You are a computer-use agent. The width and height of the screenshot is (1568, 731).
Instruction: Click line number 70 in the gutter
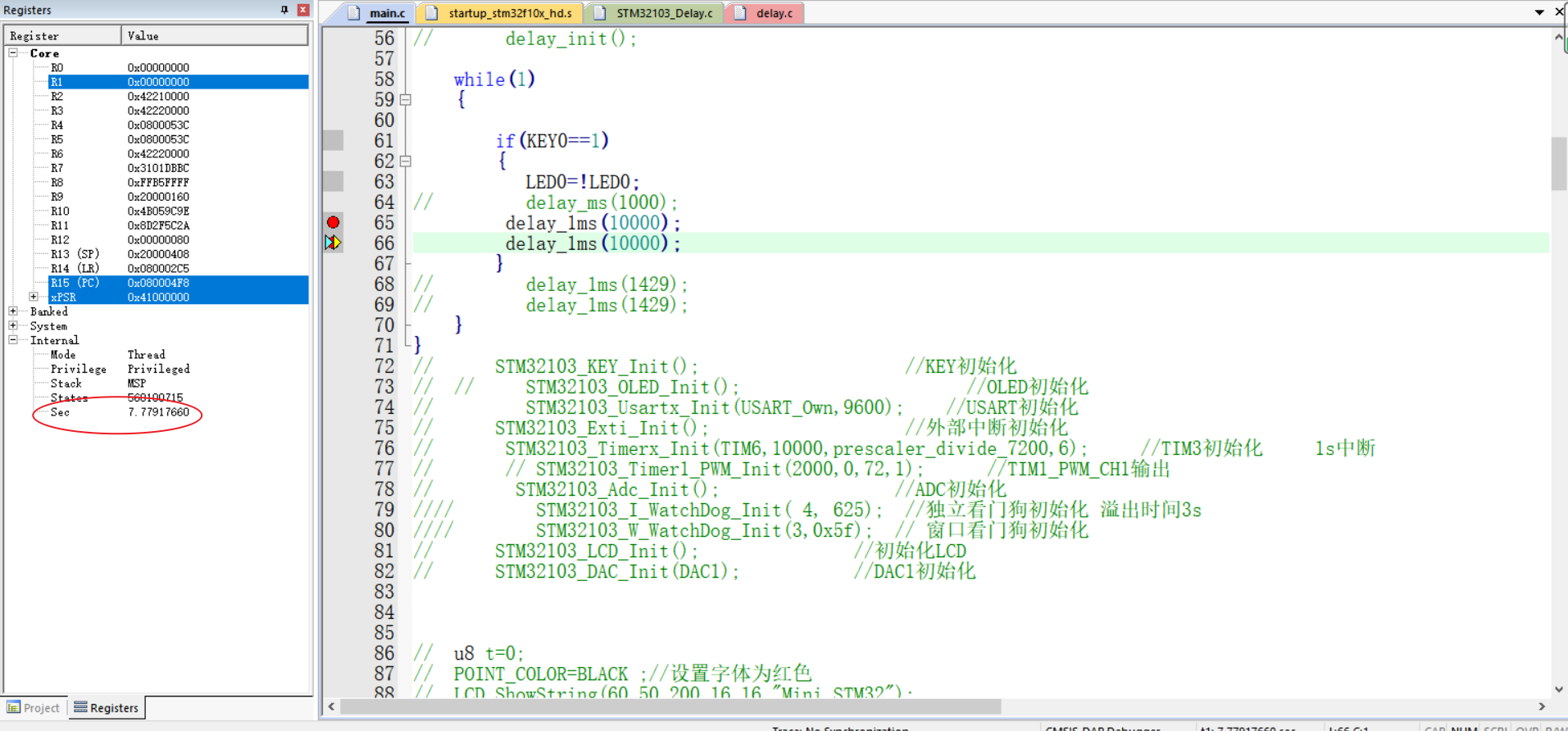point(384,325)
